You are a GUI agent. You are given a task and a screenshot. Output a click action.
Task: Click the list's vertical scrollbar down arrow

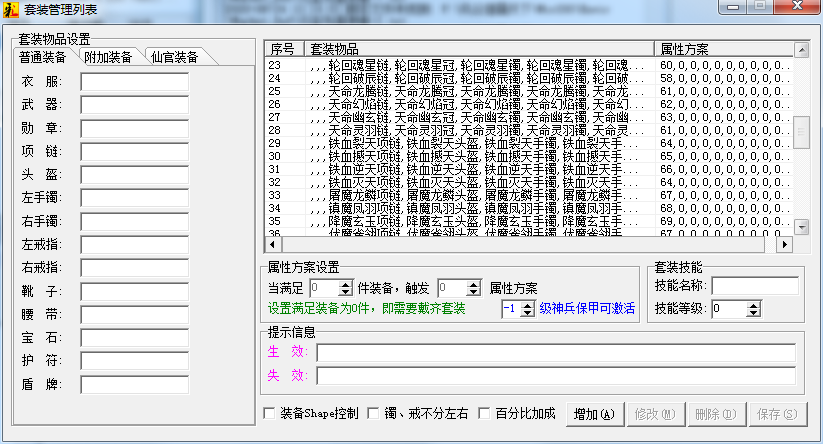(800, 227)
